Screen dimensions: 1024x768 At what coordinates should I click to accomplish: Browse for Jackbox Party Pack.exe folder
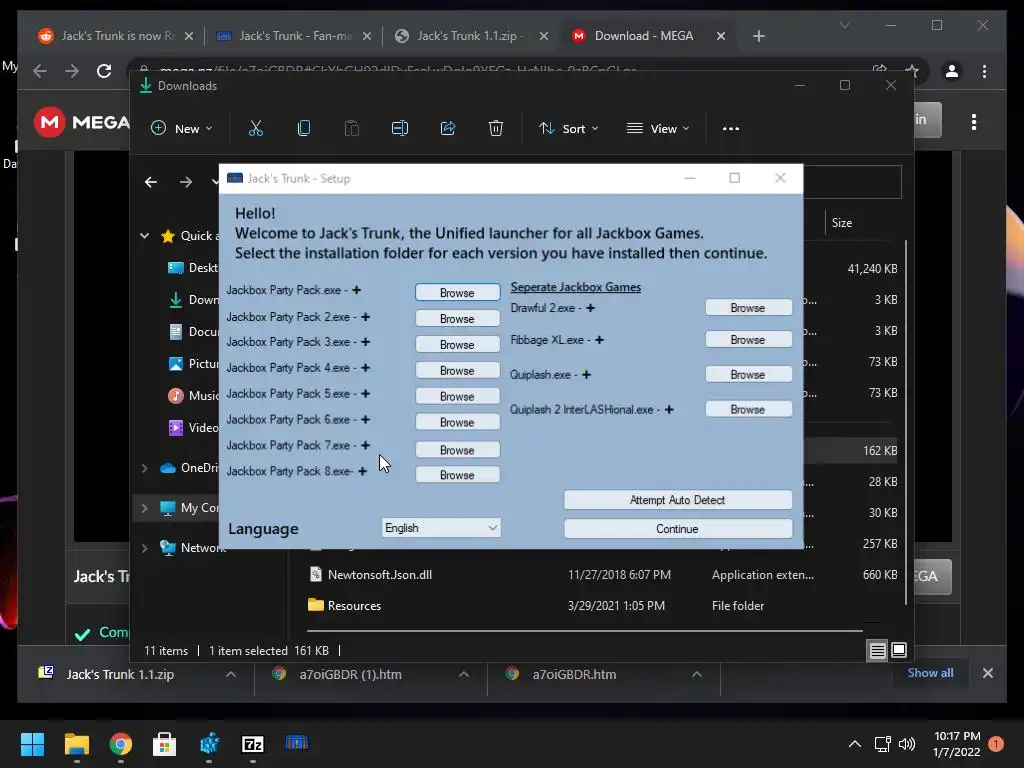(x=457, y=293)
